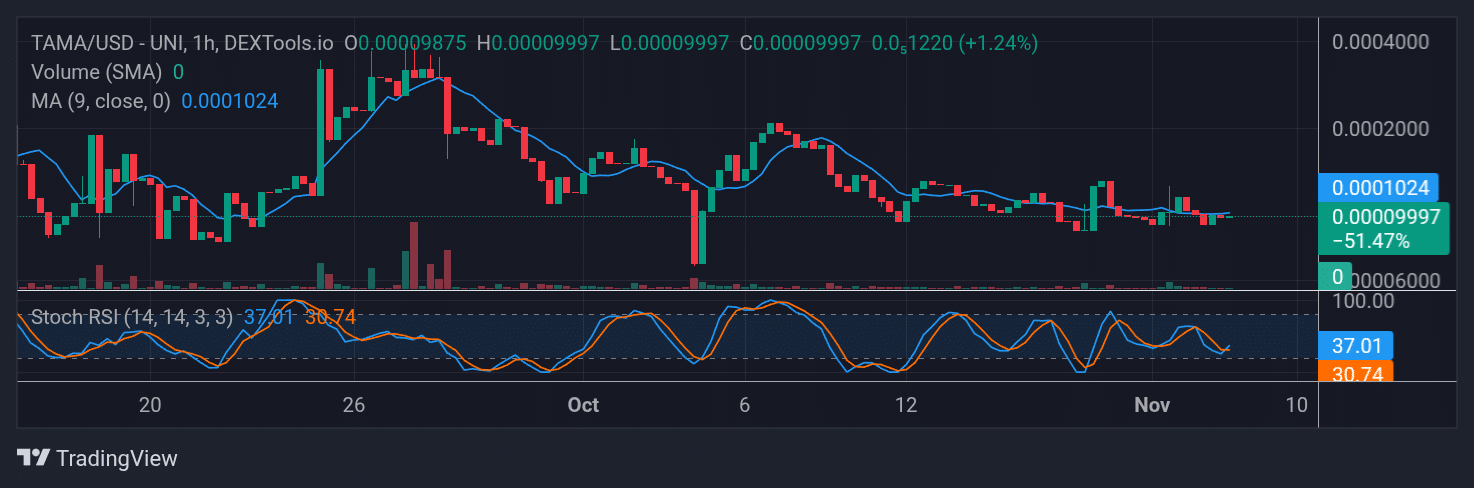Screen dimensions: 1474x488
Task: Click the TradingView logo icon
Action: coord(34,458)
